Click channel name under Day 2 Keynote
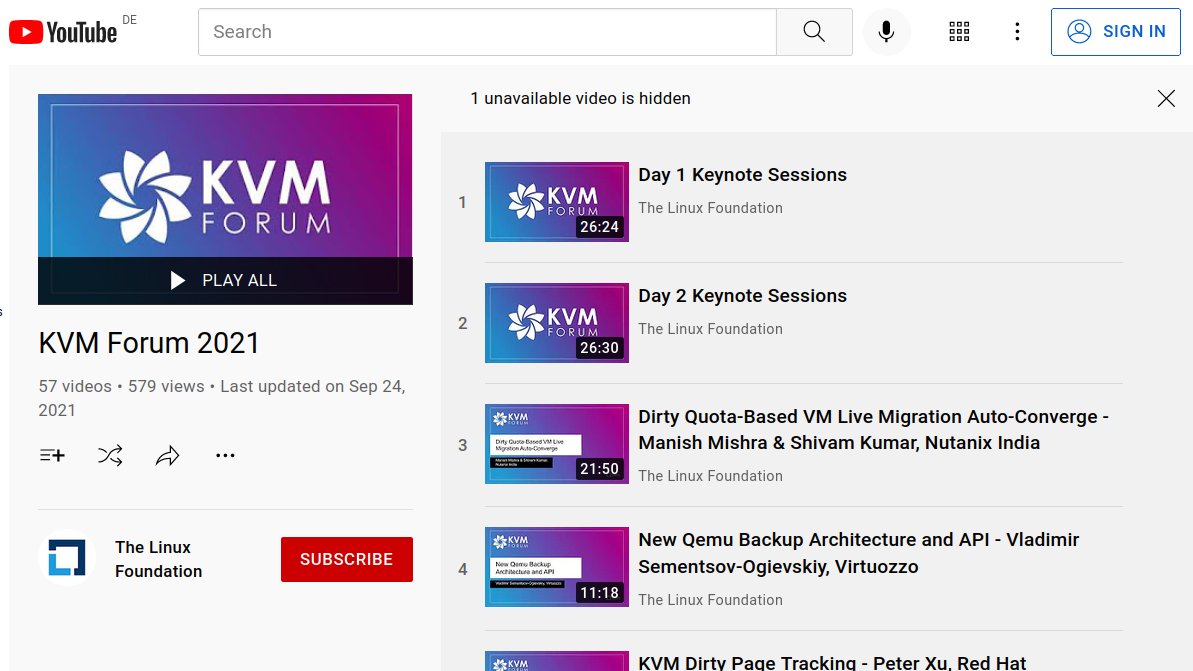Viewport: 1193px width, 671px height. point(710,329)
